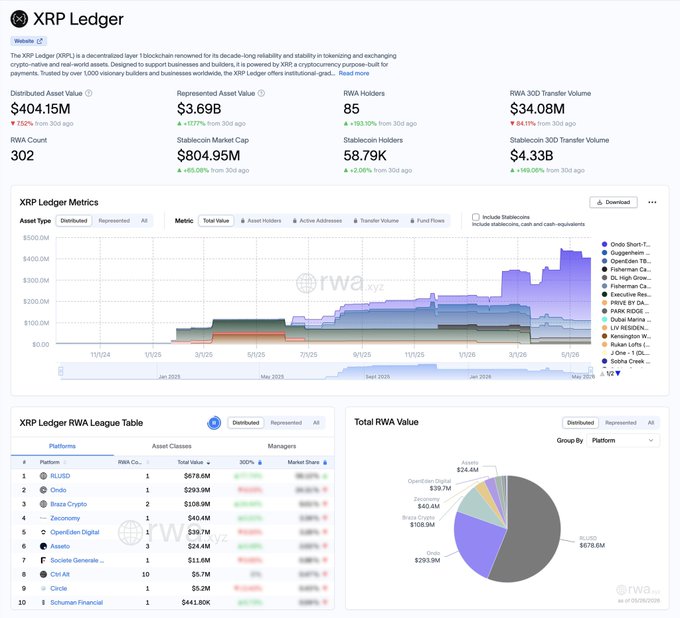Screen dimensions: 680x618
Task: Click the Asseto platform icon
Action: (43, 546)
